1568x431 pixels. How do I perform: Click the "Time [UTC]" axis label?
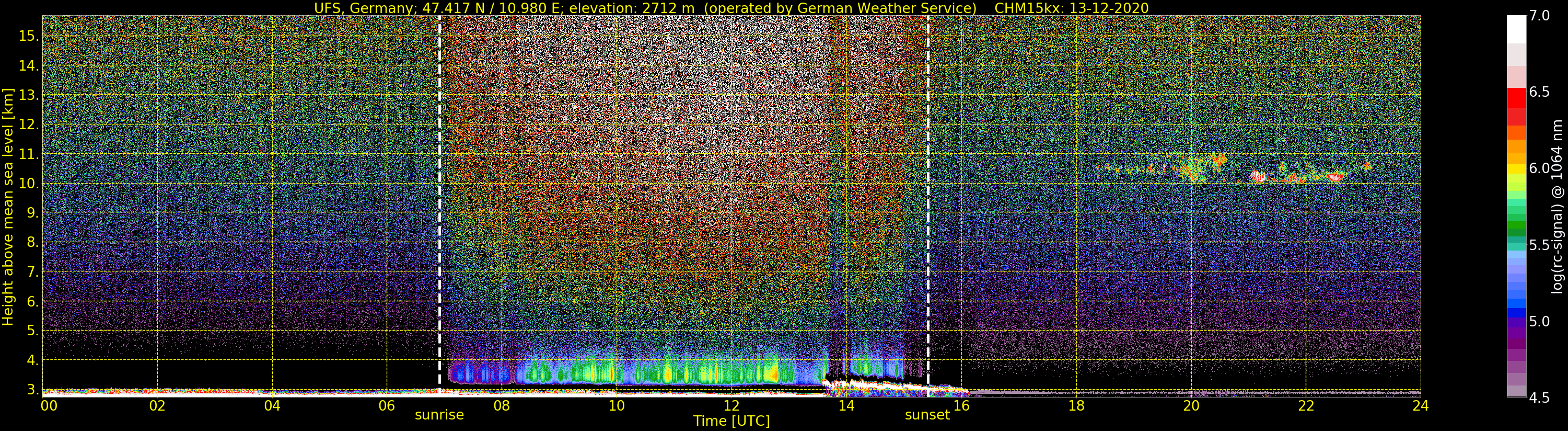tap(731, 421)
